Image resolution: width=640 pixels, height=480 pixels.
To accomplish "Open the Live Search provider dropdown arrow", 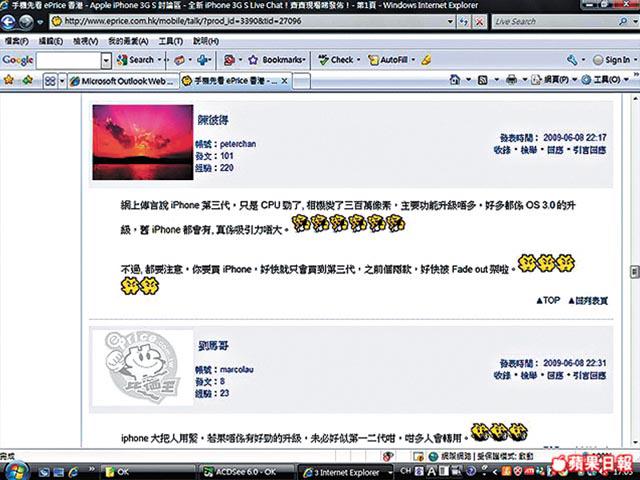I will 634,21.
